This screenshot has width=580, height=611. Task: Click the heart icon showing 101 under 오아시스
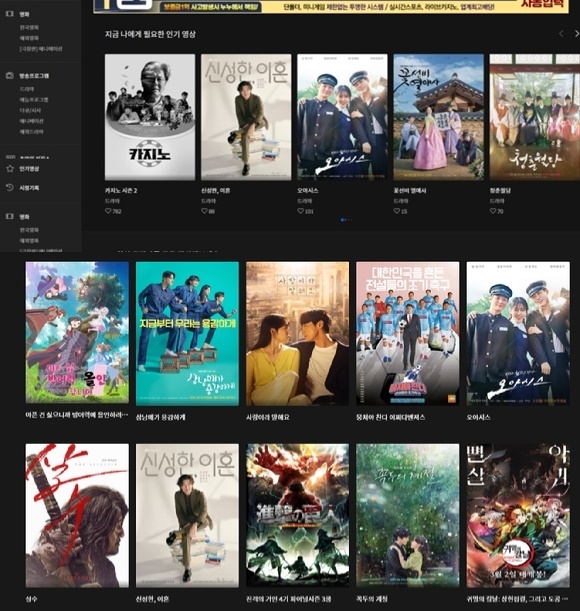point(300,211)
